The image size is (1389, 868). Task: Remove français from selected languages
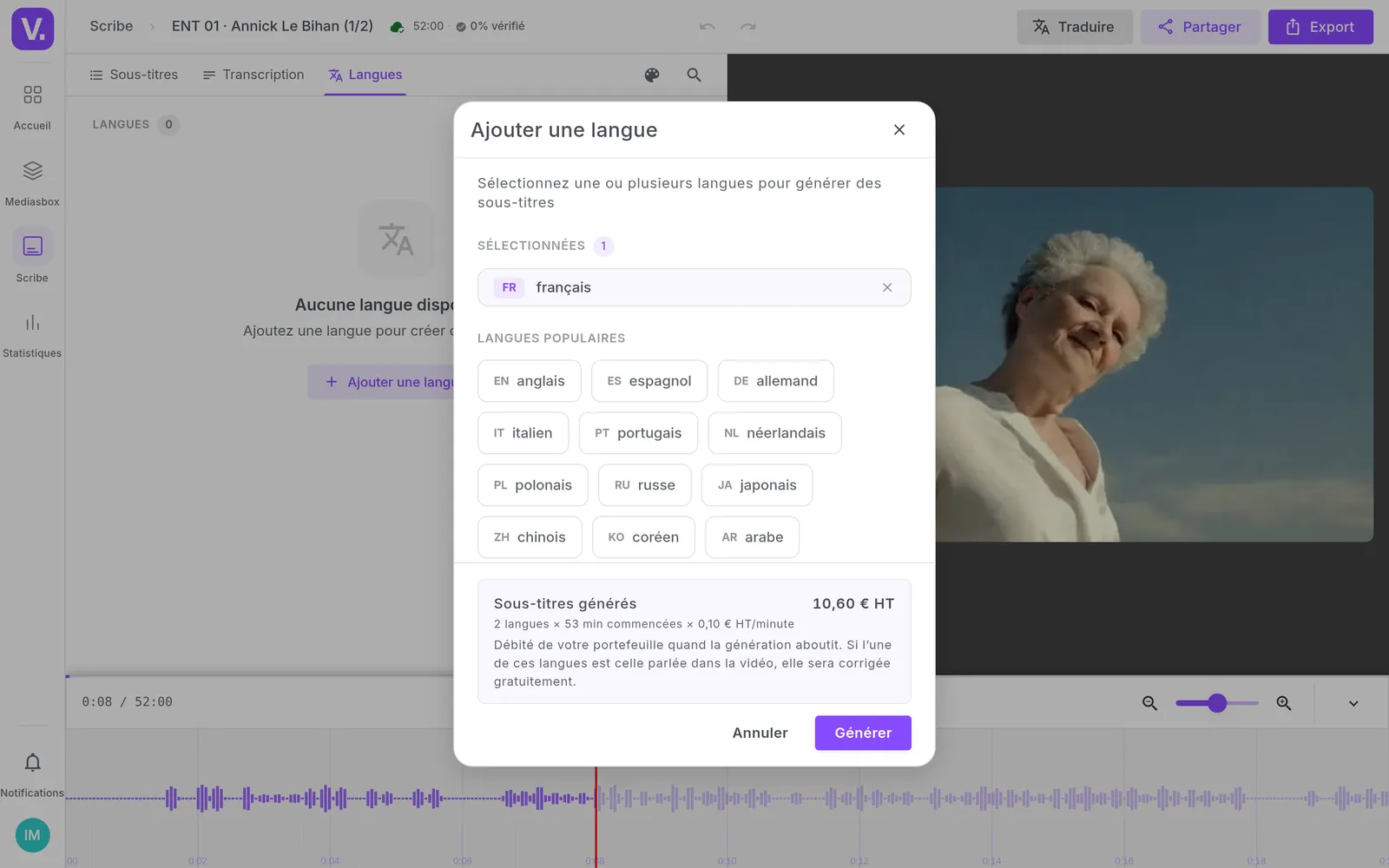coord(887,287)
